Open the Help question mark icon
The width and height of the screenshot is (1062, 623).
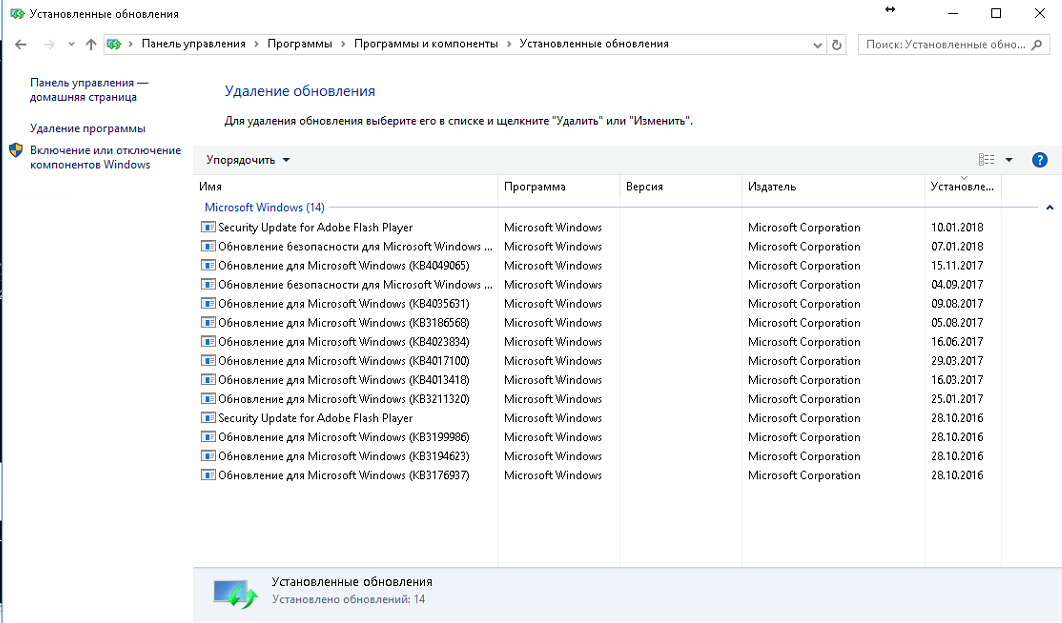[1040, 160]
